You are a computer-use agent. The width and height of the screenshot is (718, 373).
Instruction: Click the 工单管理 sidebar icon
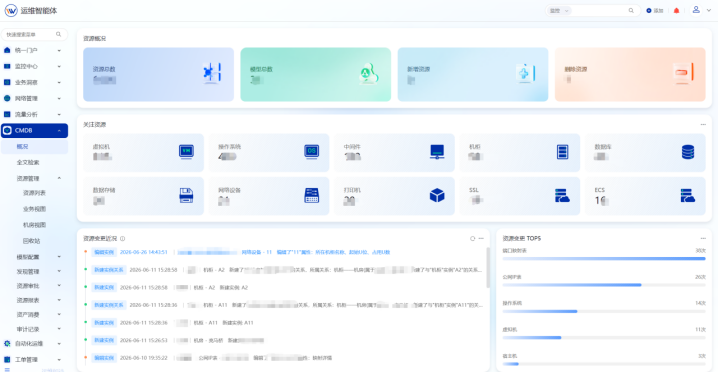pos(7,359)
